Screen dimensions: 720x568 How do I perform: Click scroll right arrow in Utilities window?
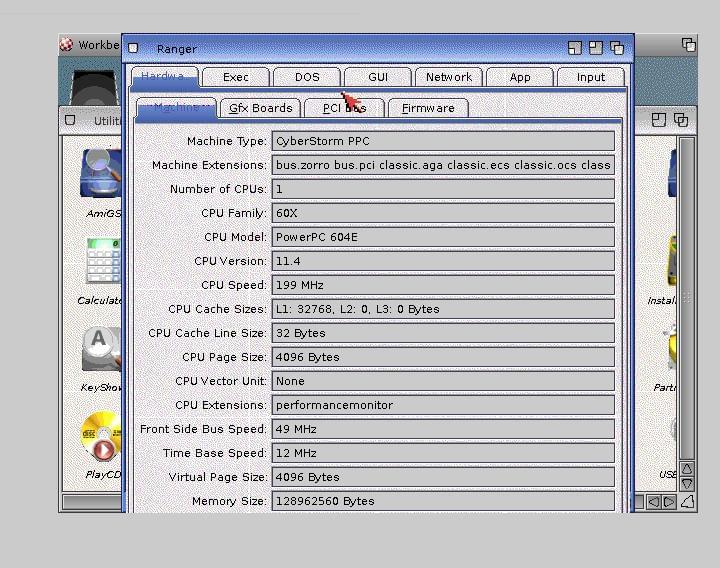pyautogui.click(x=669, y=502)
